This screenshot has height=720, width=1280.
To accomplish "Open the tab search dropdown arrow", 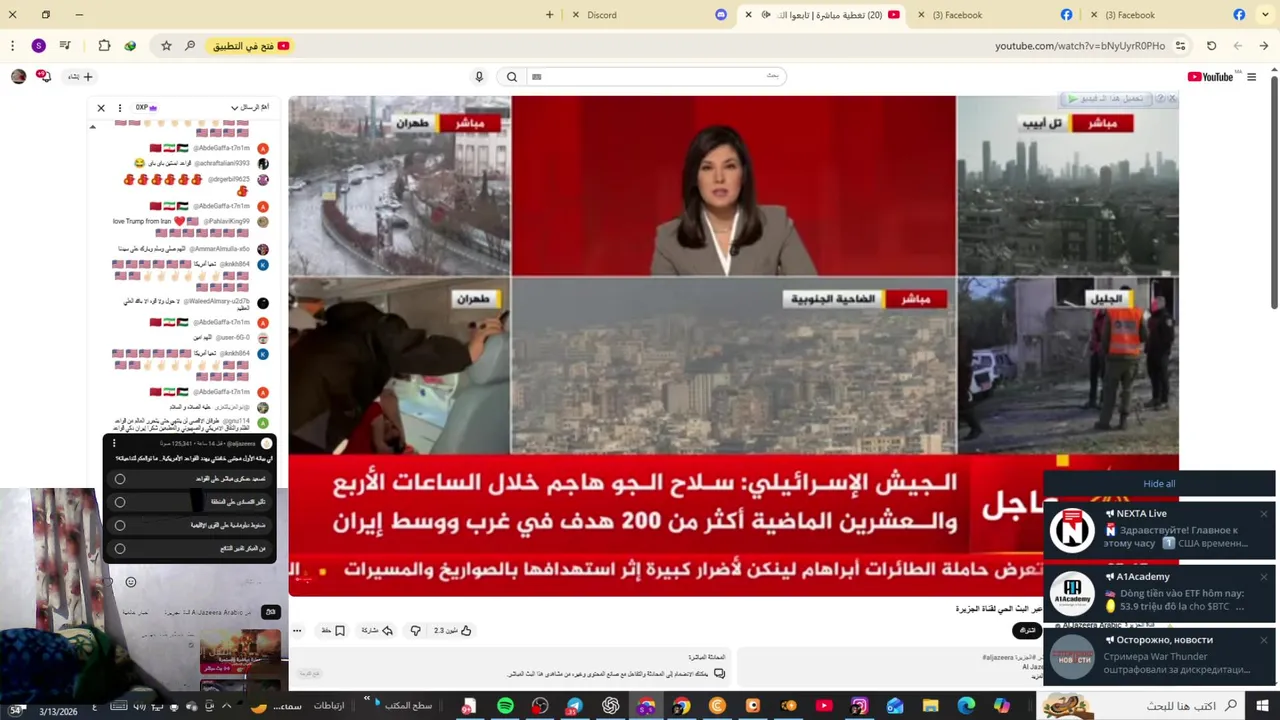I will 1264,15.
